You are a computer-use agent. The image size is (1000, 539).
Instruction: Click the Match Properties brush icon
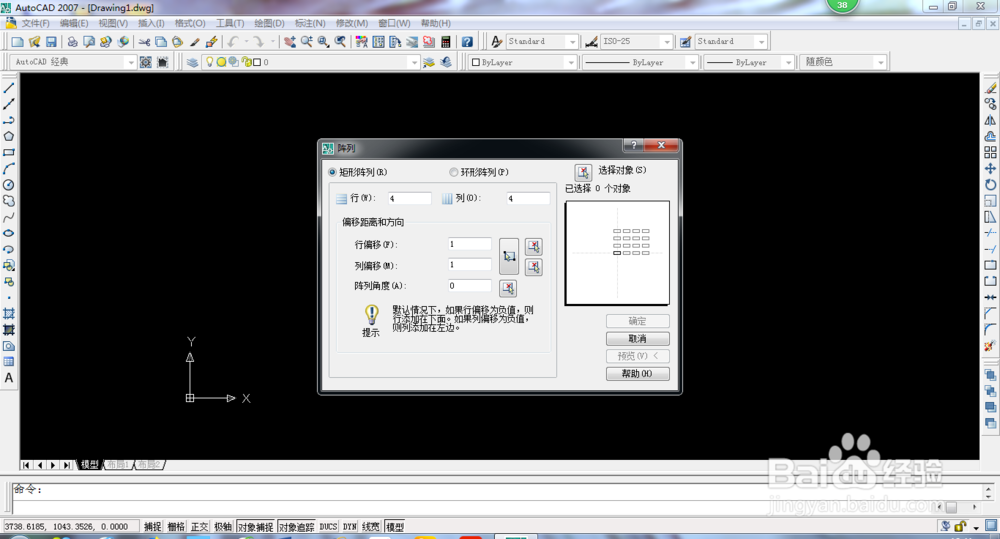pyautogui.click(x=195, y=41)
